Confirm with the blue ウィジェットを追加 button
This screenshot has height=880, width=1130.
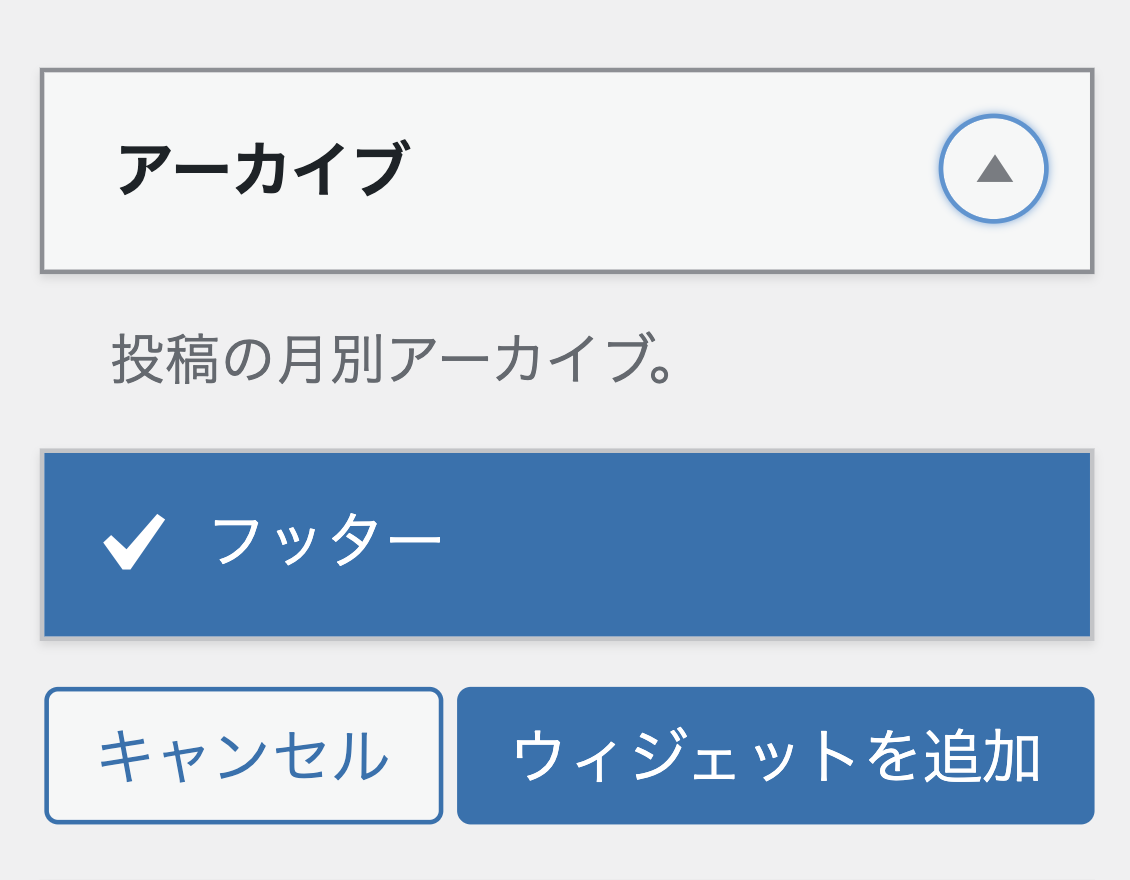pyautogui.click(x=775, y=756)
